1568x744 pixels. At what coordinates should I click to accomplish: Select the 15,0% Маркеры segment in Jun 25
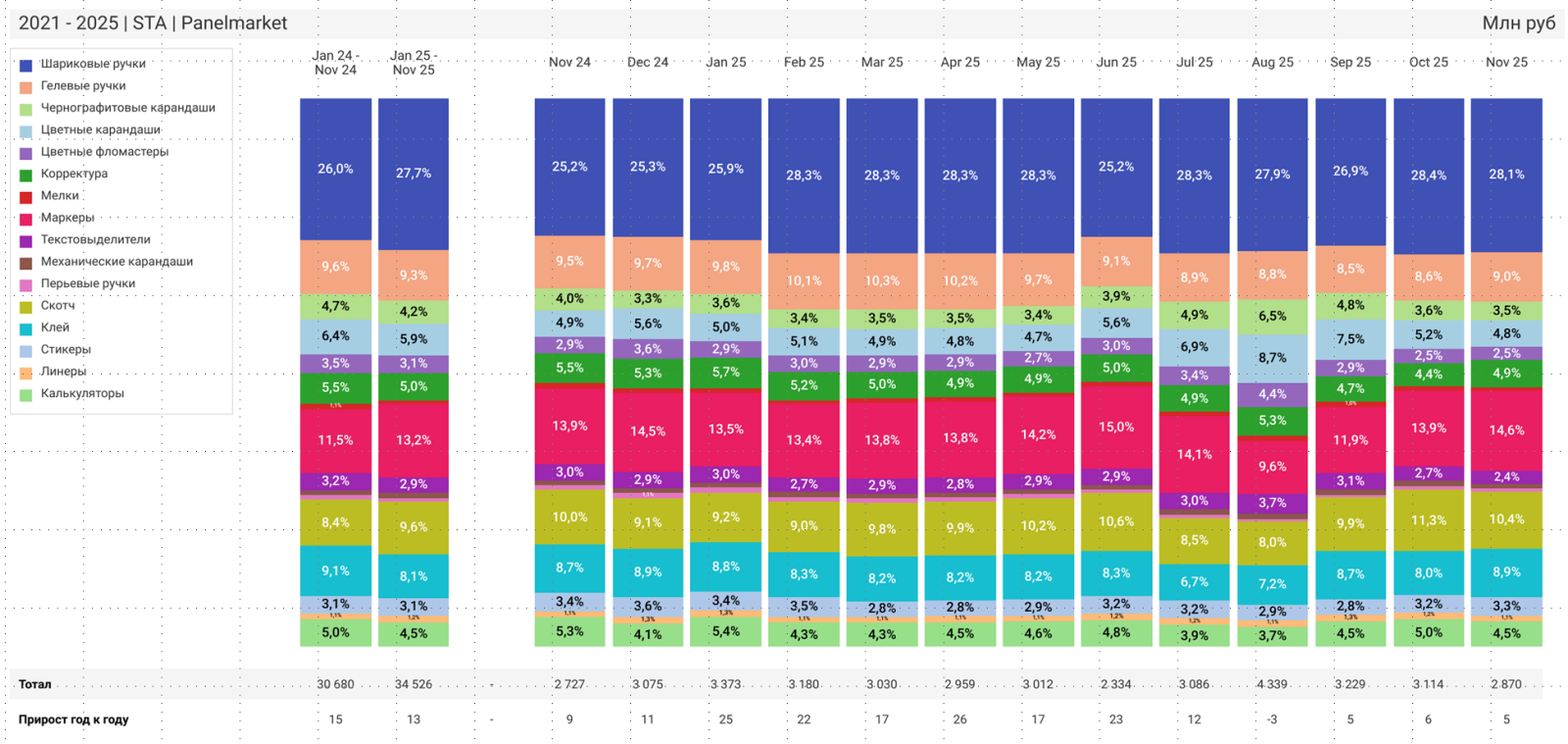coord(1116,426)
